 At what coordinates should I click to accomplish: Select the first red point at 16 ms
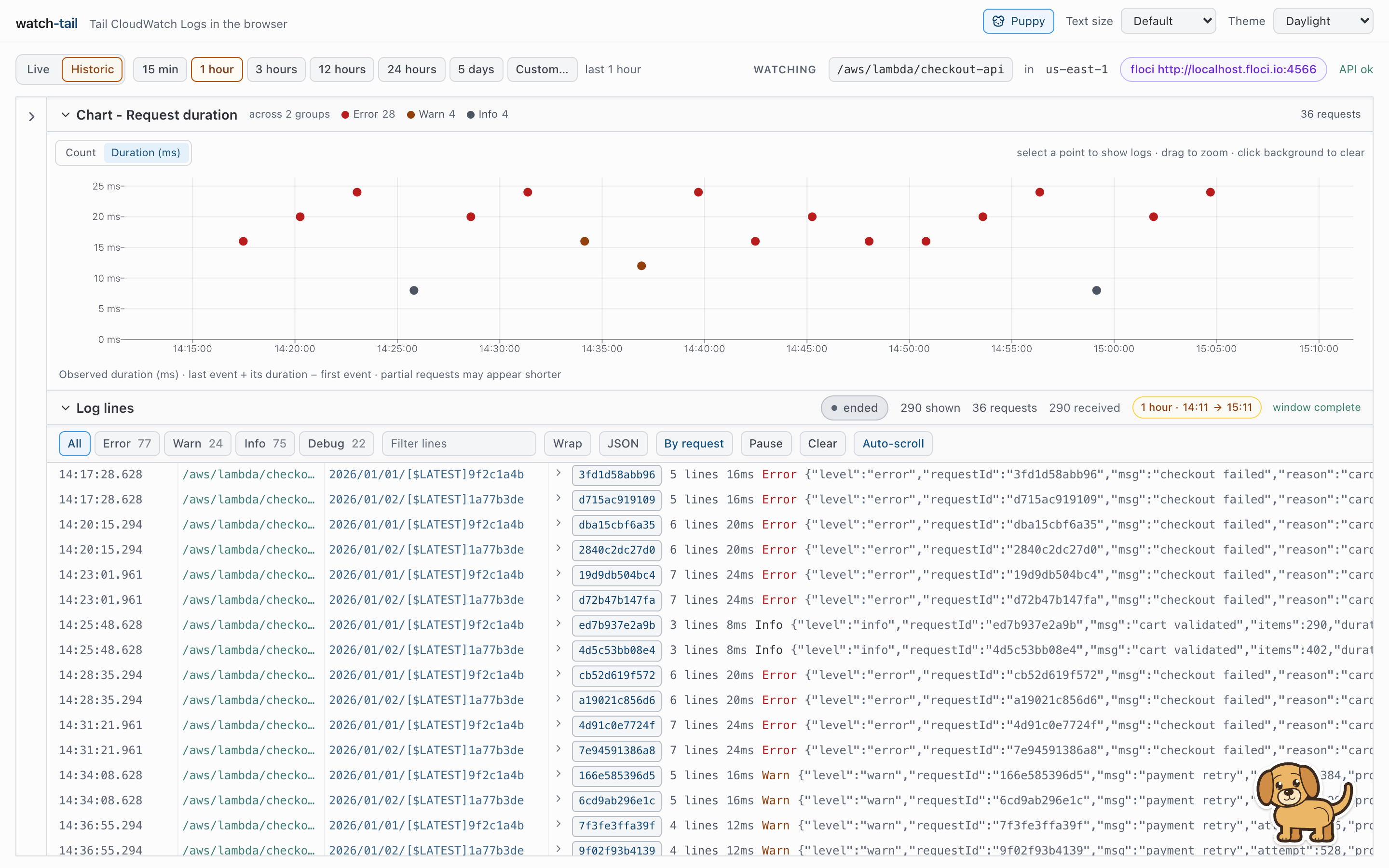[244, 241]
